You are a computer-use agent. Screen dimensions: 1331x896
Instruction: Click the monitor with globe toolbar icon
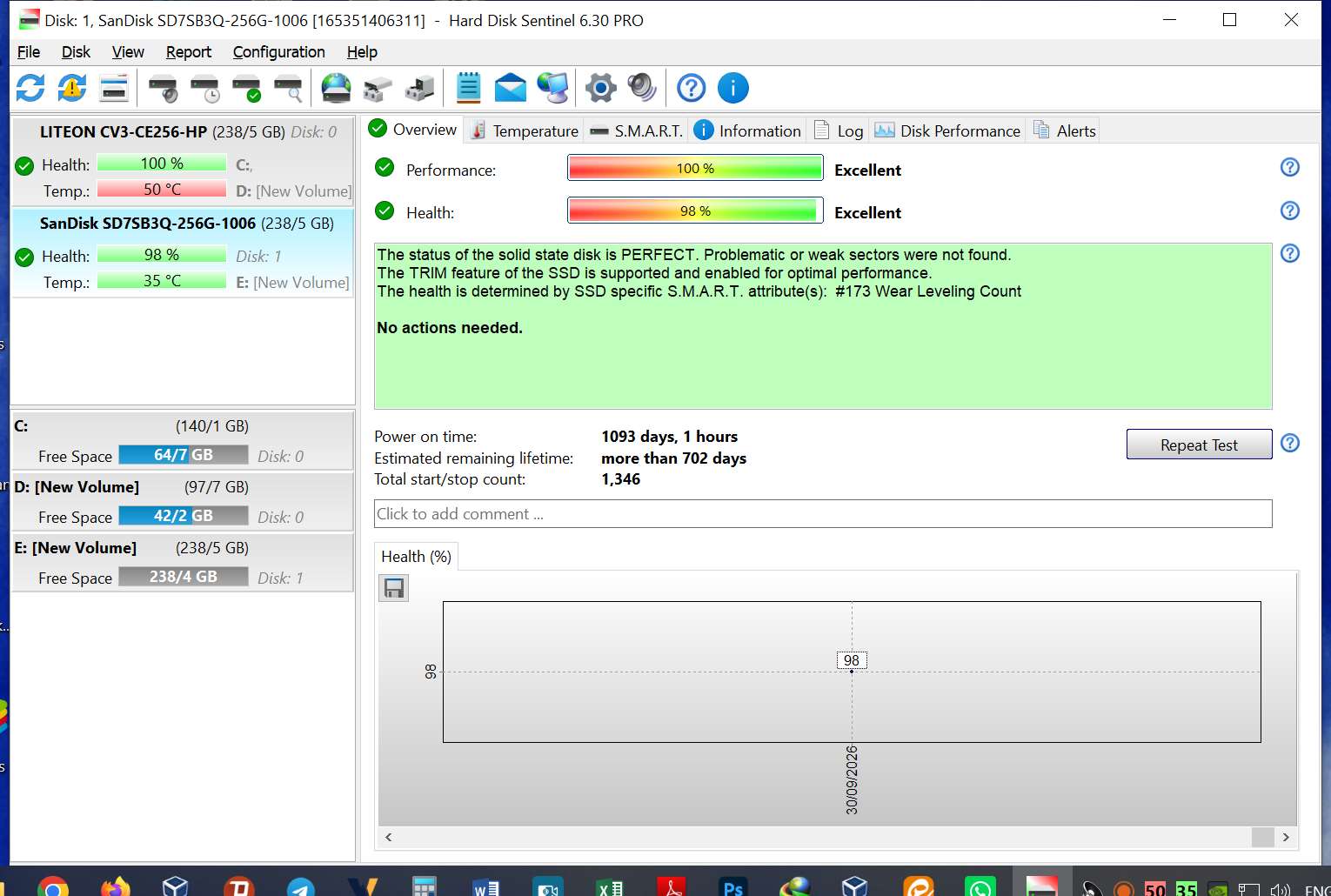pos(553,88)
